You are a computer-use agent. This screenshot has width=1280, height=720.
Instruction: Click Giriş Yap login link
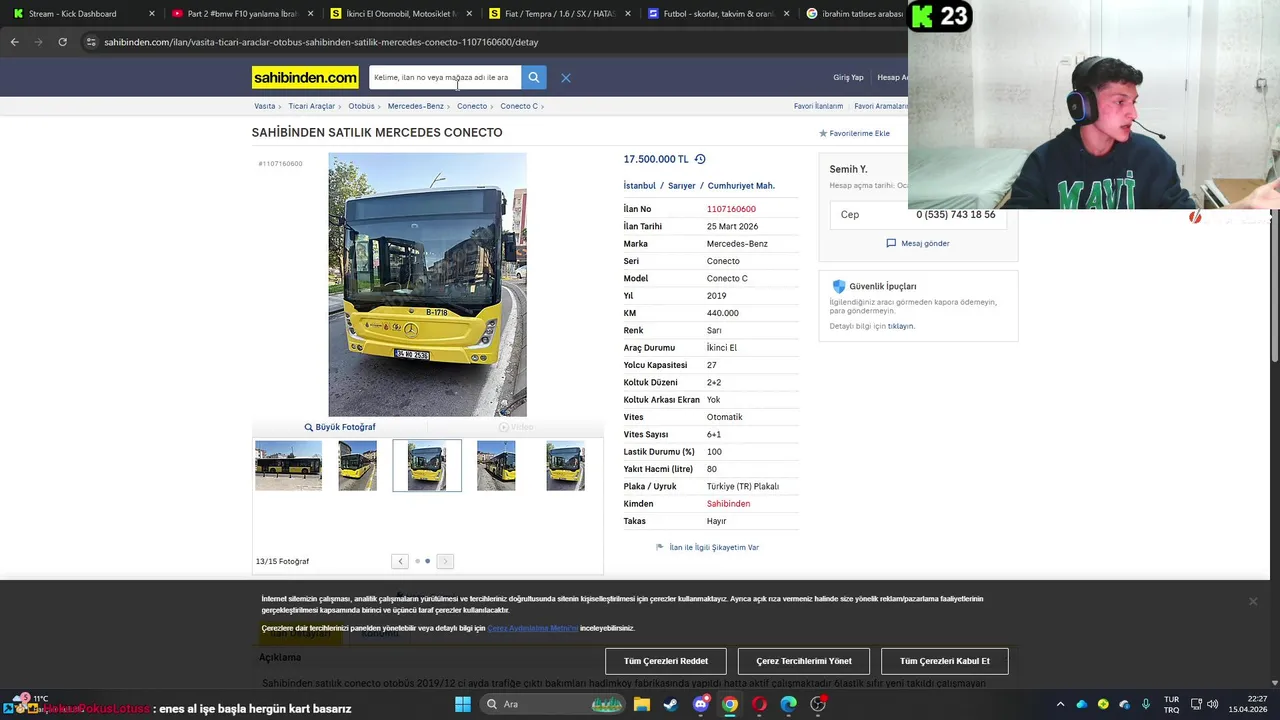(x=848, y=77)
